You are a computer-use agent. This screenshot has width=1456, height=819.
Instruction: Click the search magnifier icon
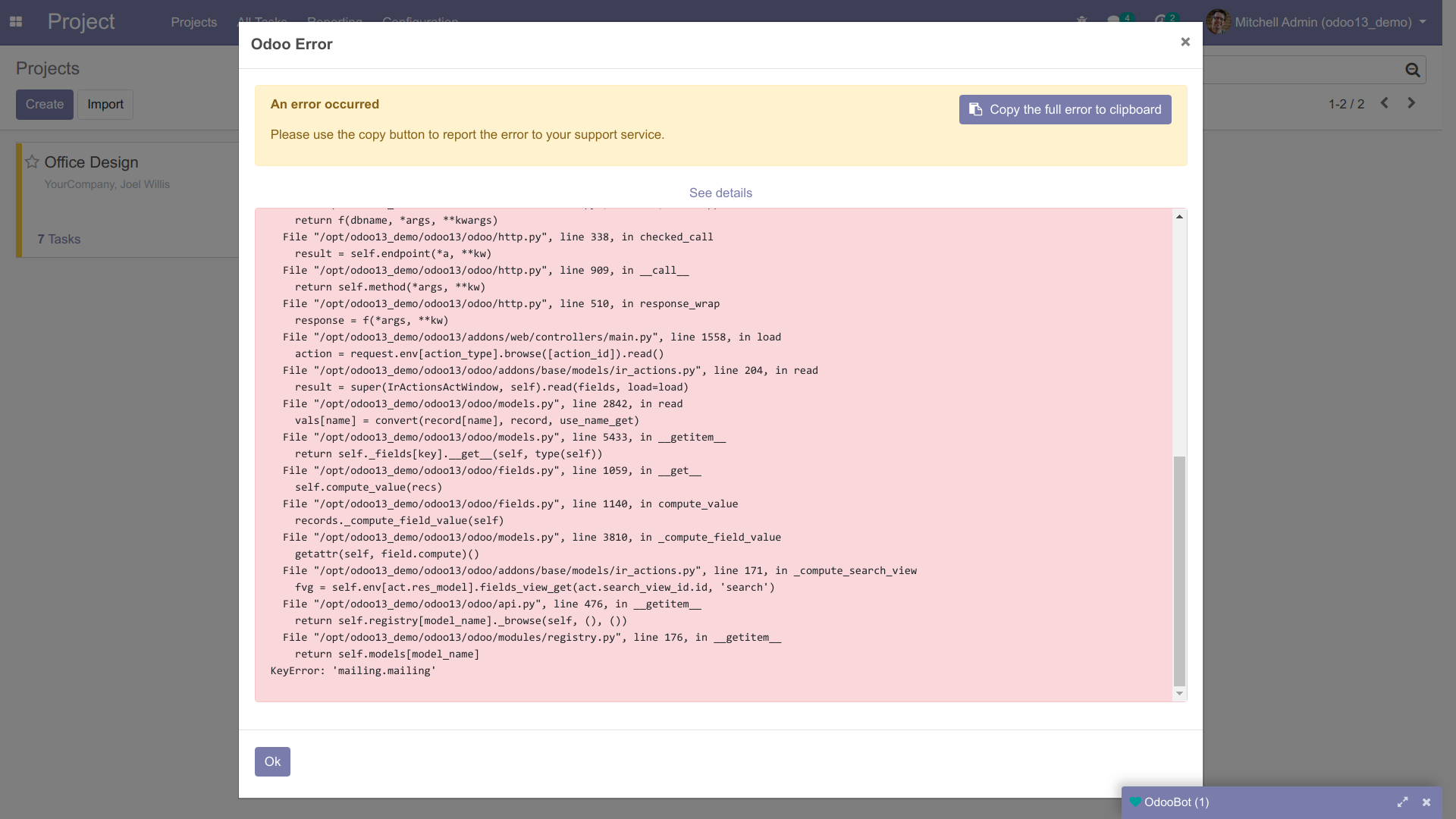point(1412,70)
